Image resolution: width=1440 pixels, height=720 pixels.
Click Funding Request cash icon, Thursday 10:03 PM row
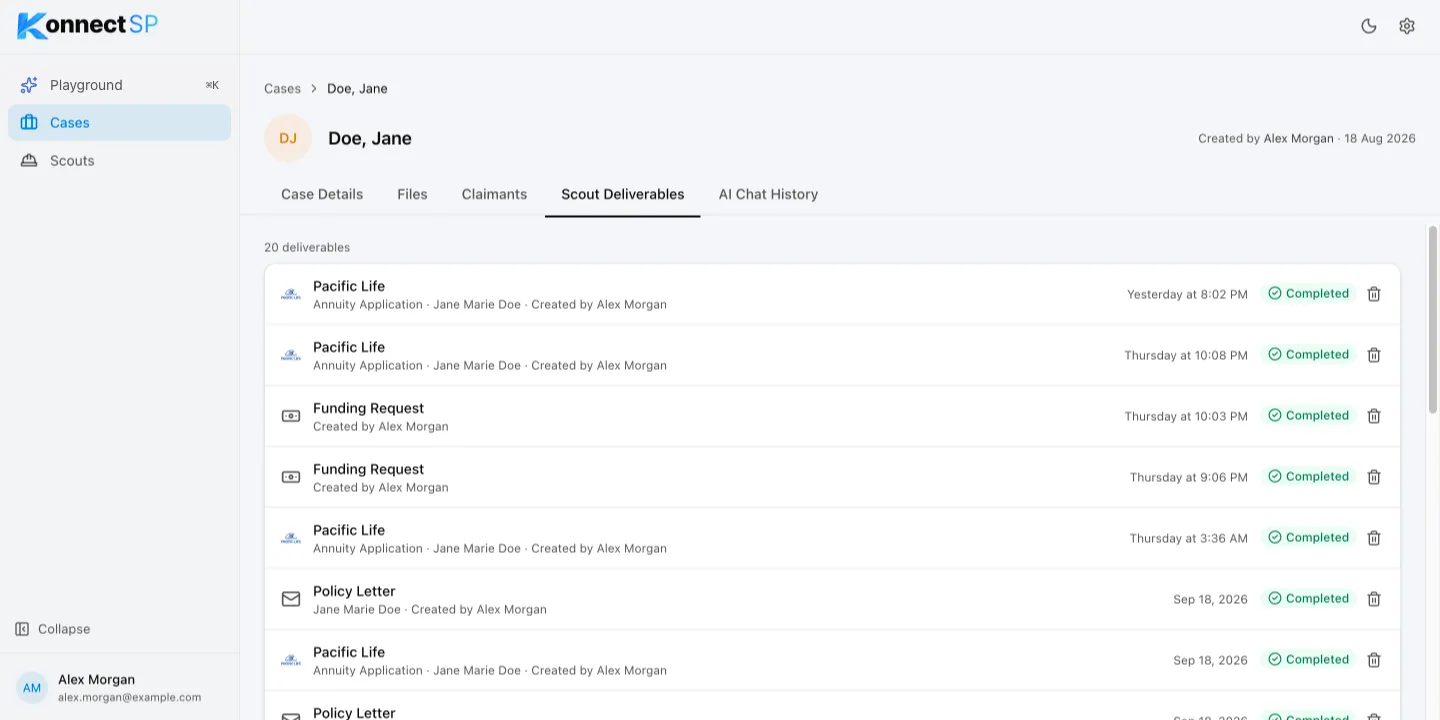pyautogui.click(x=291, y=416)
